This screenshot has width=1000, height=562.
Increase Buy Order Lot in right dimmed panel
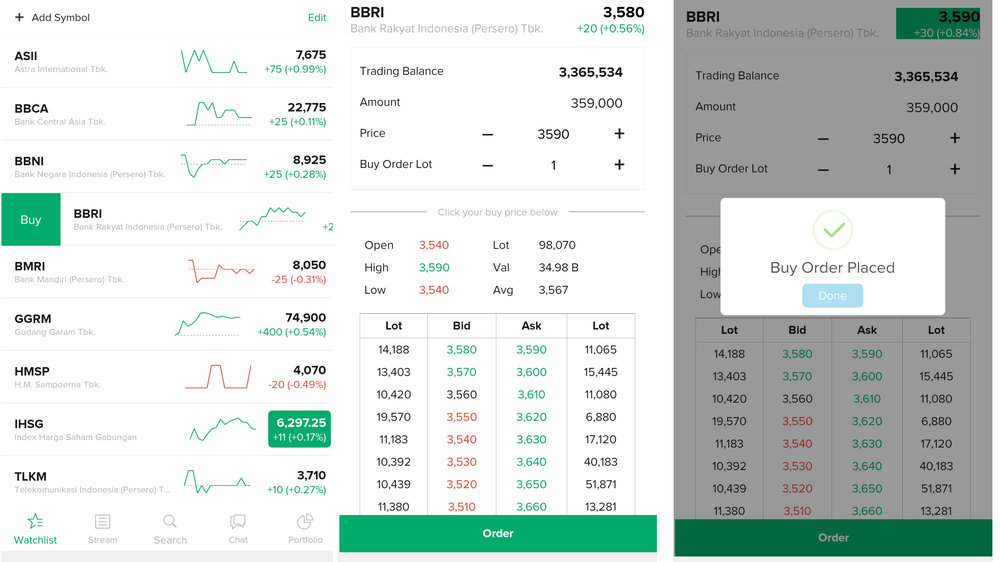tap(955, 169)
